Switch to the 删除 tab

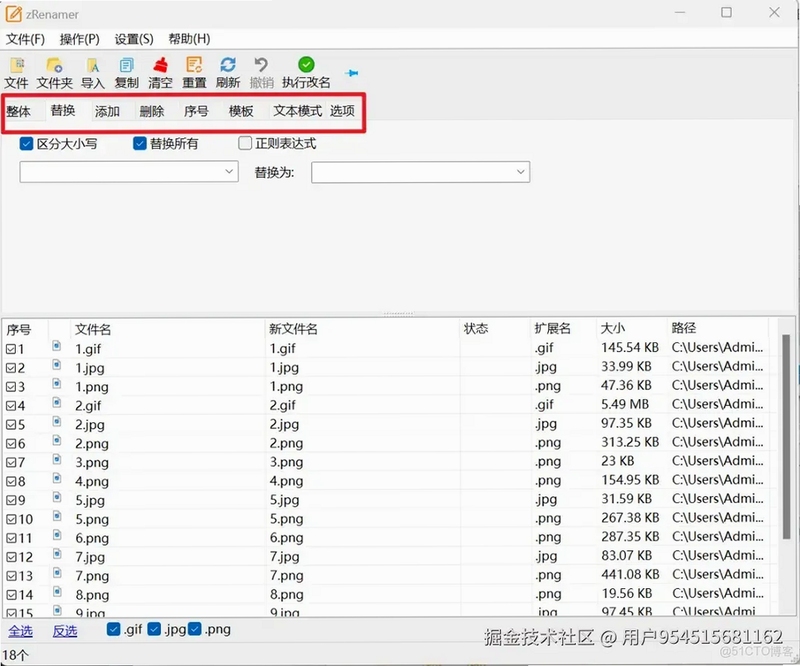[152, 111]
